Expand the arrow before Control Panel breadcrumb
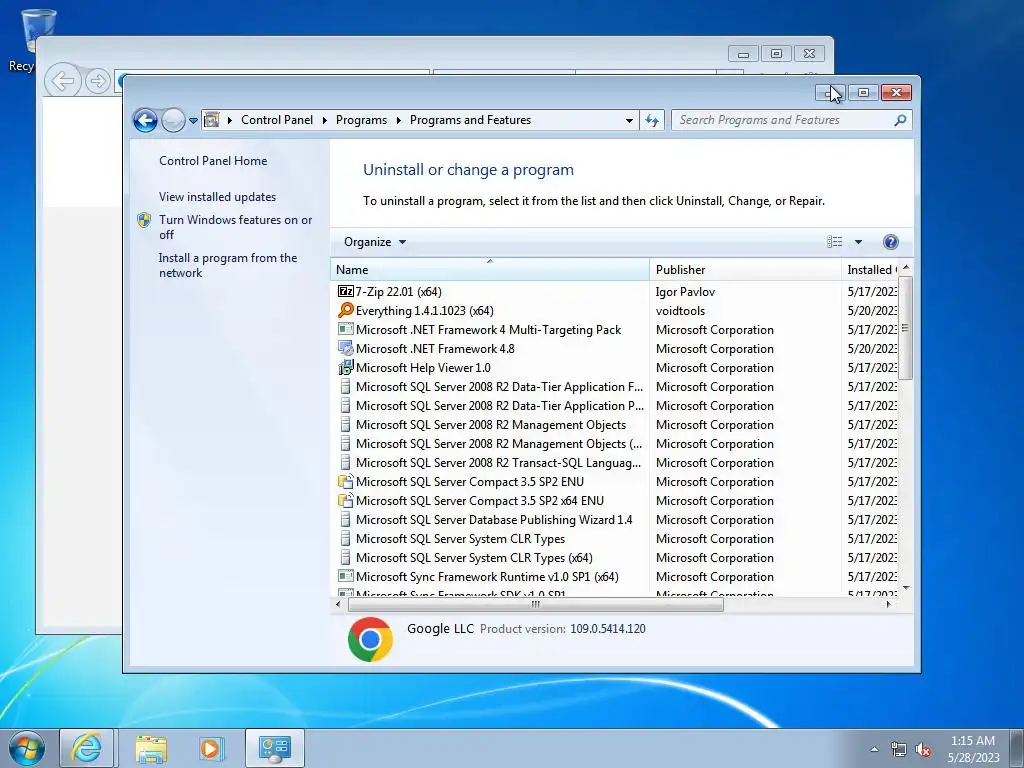This screenshot has height=768, width=1024. 230,120
